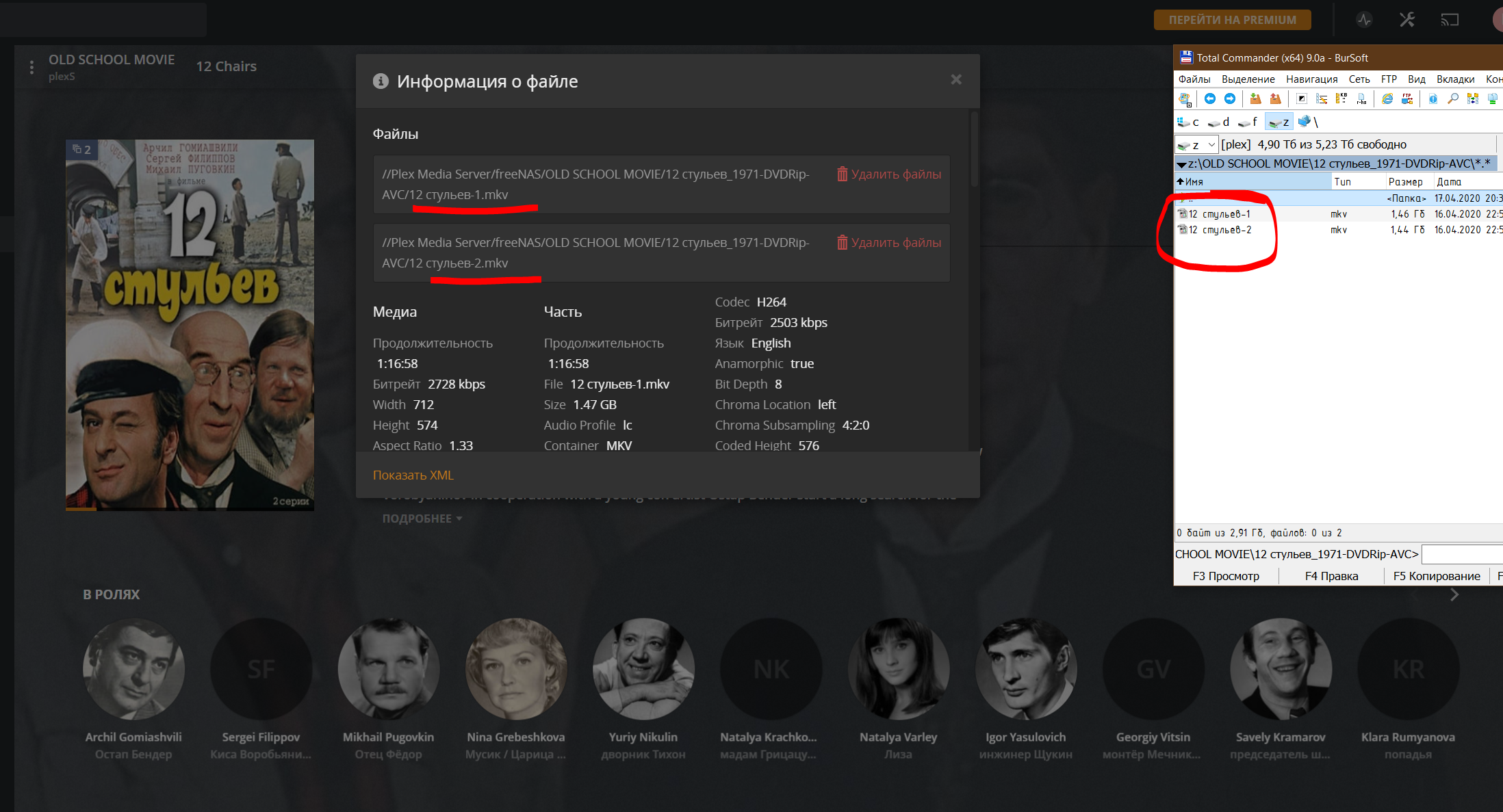Select drive c in drive bar
Image resolution: width=1503 pixels, height=812 pixels.
1189,122
